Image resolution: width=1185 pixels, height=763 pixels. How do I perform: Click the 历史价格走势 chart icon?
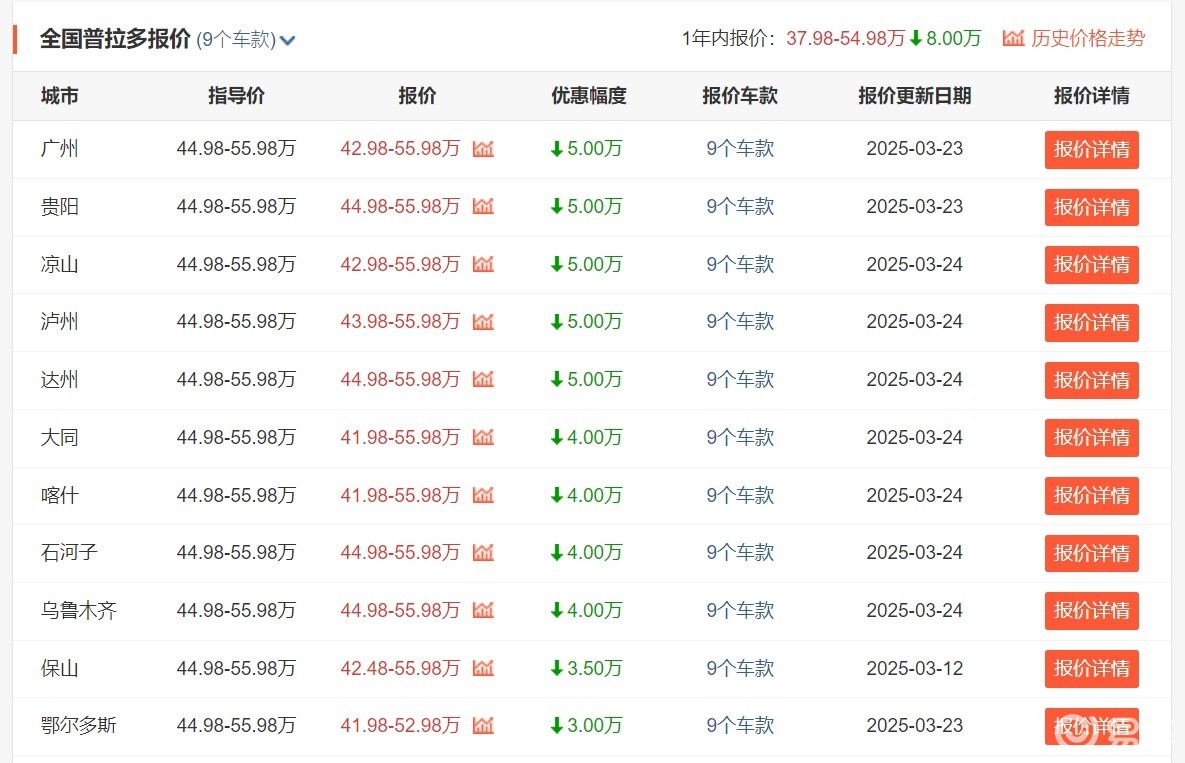(1013, 38)
